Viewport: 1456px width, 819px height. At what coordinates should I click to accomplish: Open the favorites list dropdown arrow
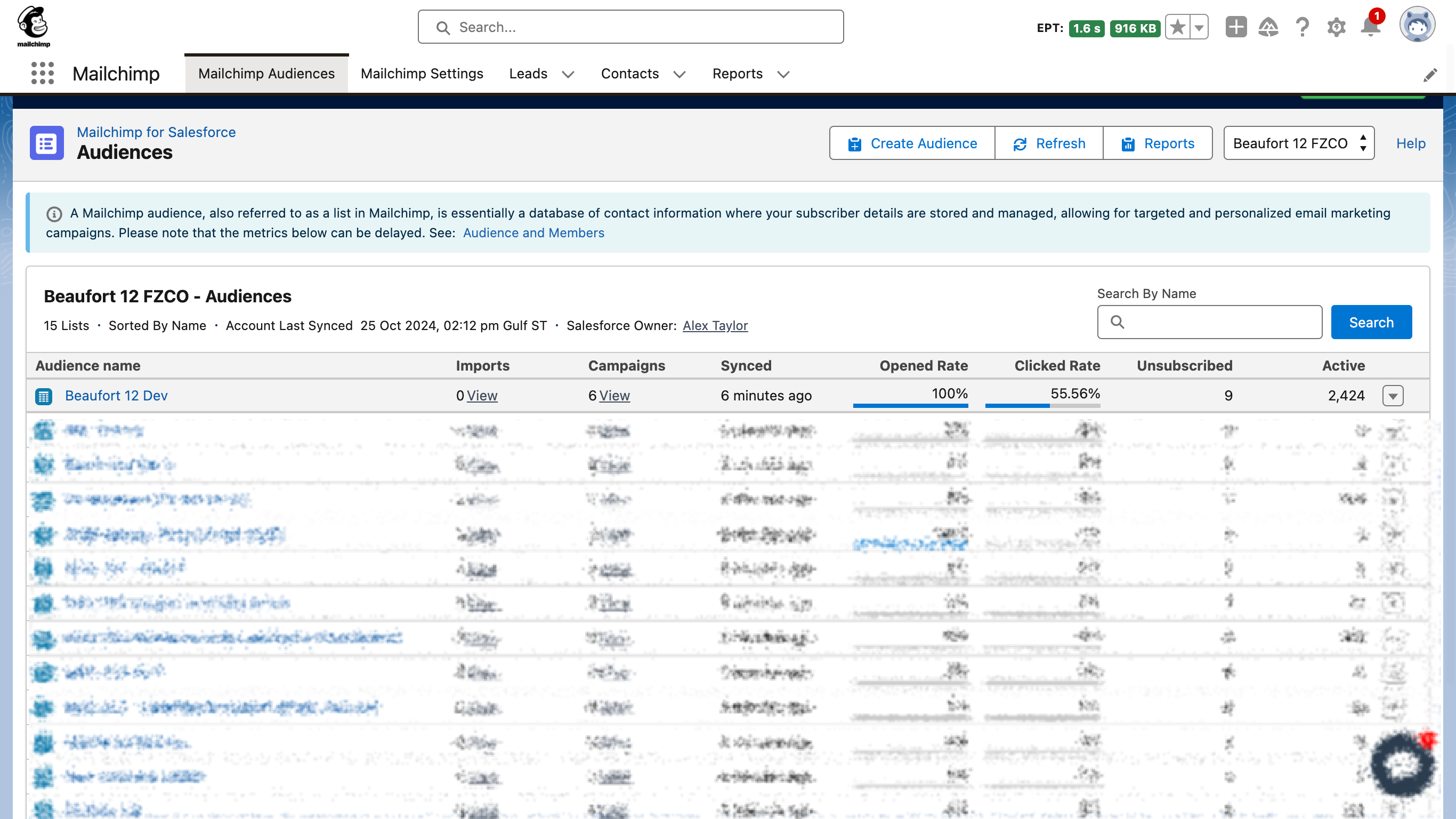(1199, 27)
